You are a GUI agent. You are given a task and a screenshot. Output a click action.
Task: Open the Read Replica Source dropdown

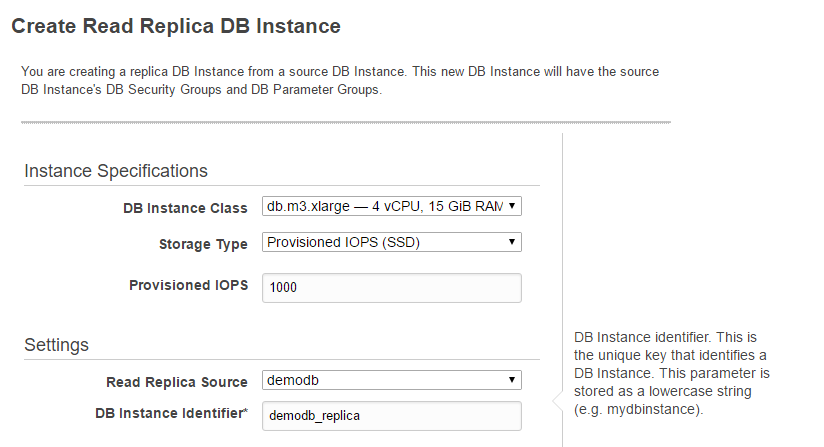click(392, 380)
